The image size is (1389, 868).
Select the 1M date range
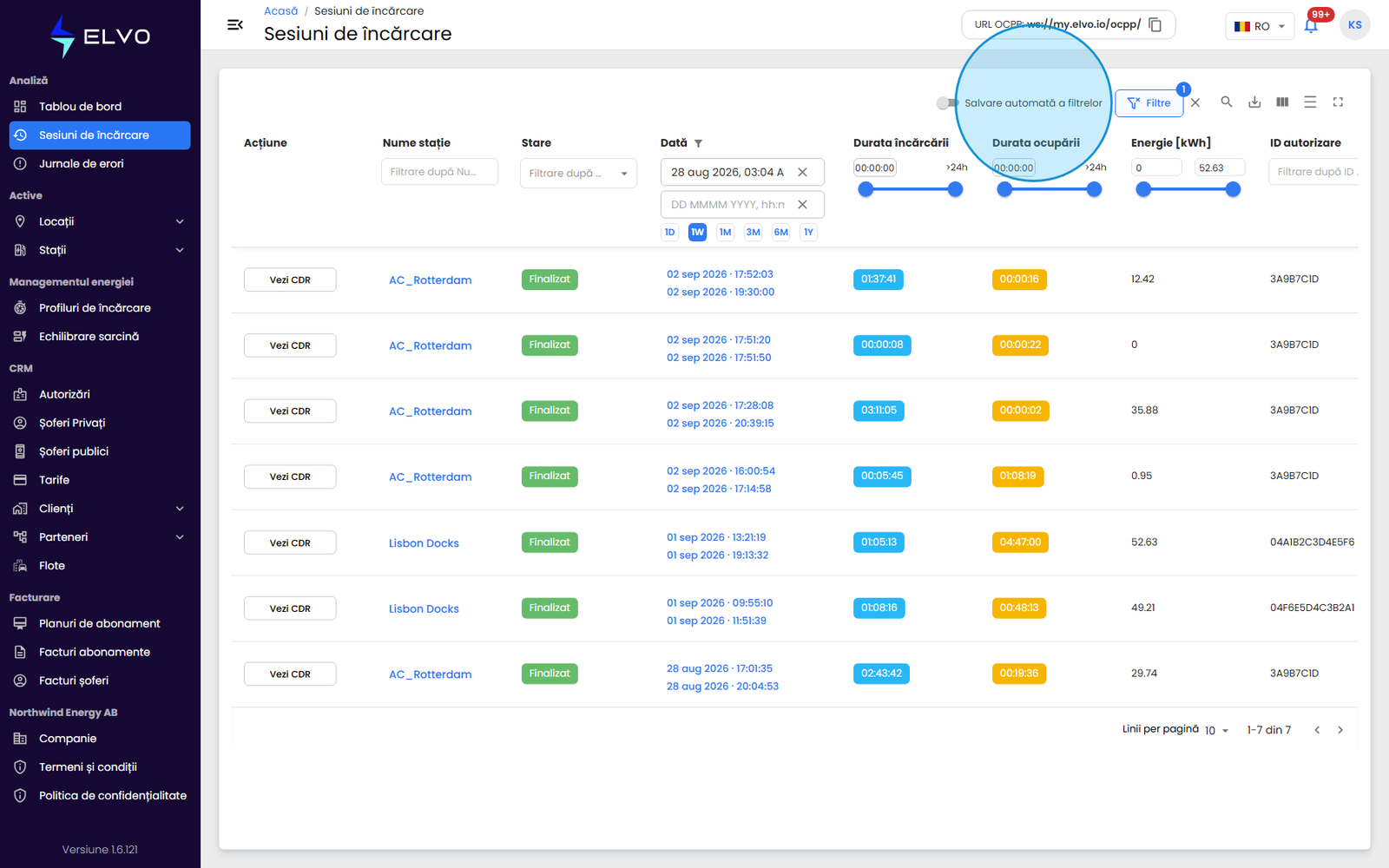tap(725, 232)
